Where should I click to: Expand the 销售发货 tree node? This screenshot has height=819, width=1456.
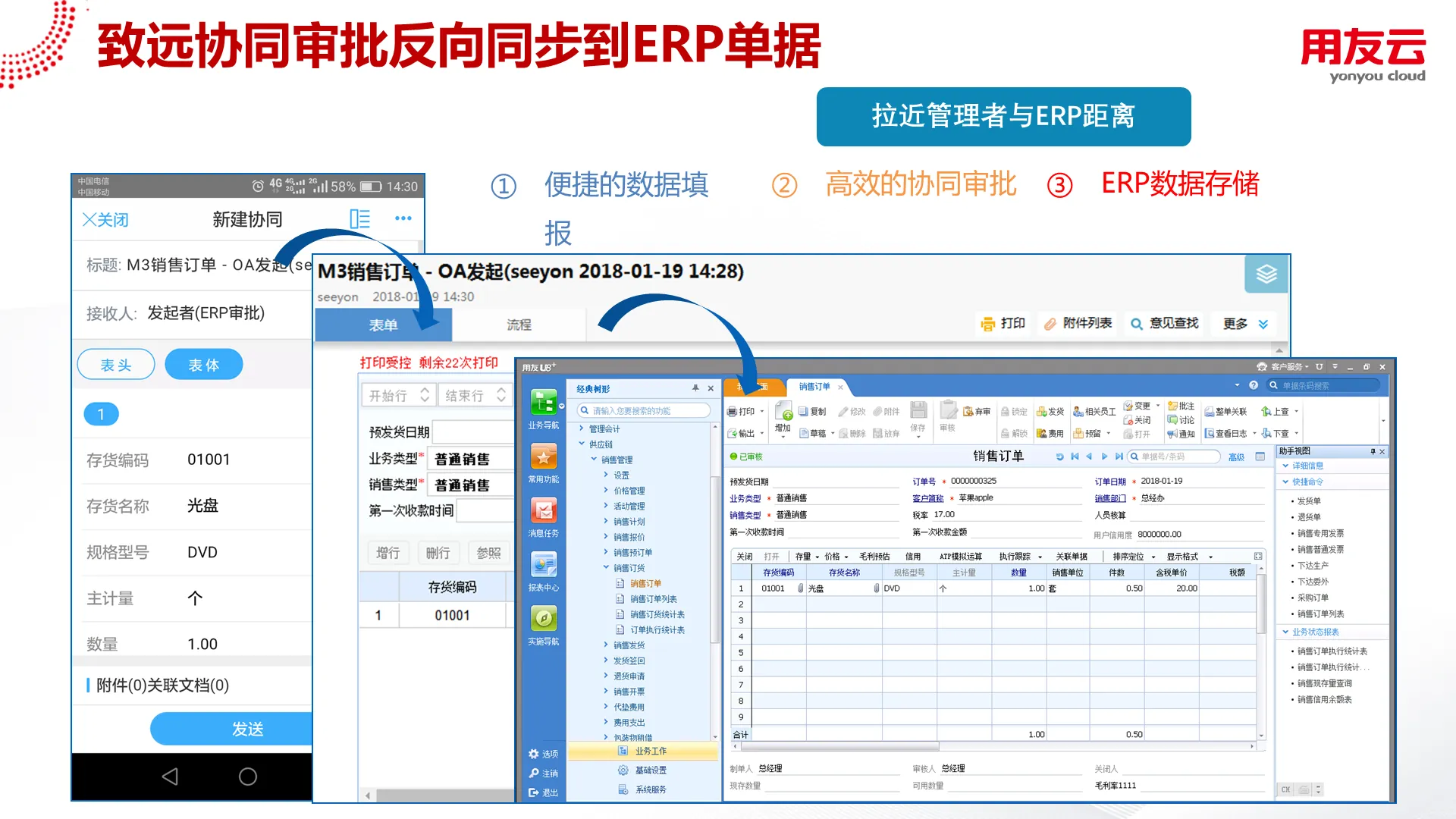[x=606, y=645]
